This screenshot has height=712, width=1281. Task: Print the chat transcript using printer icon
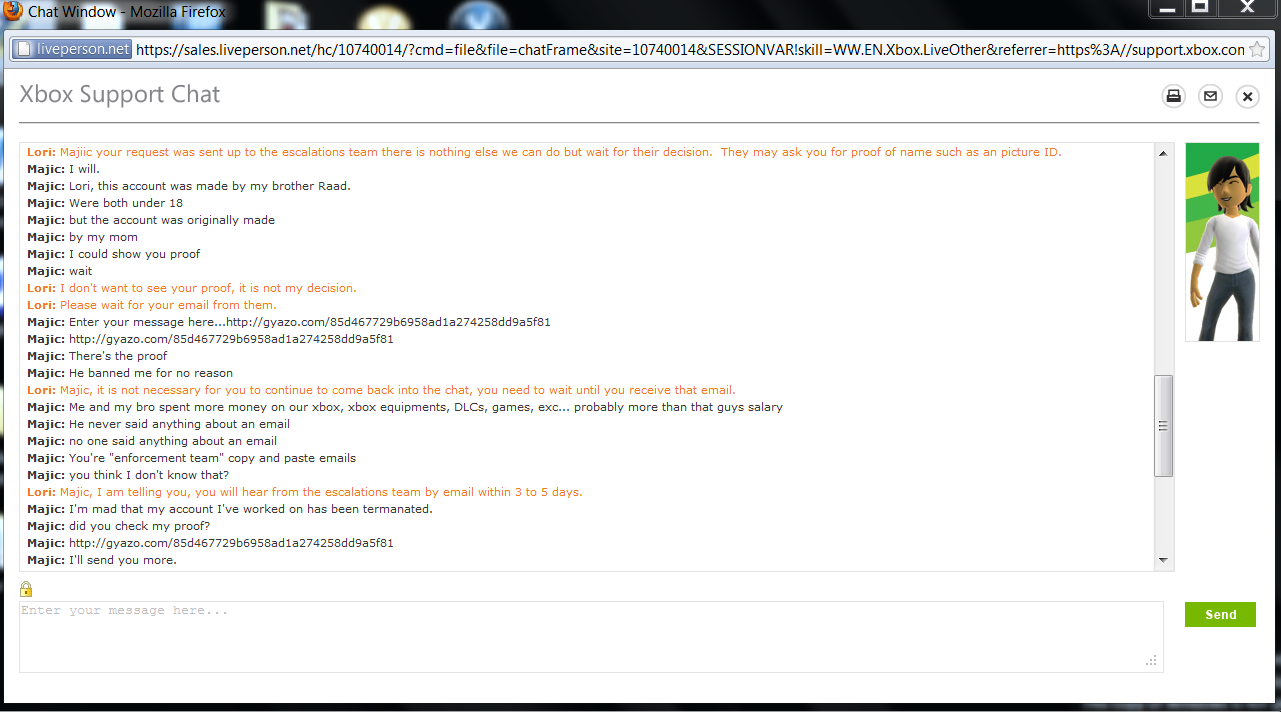click(1173, 96)
